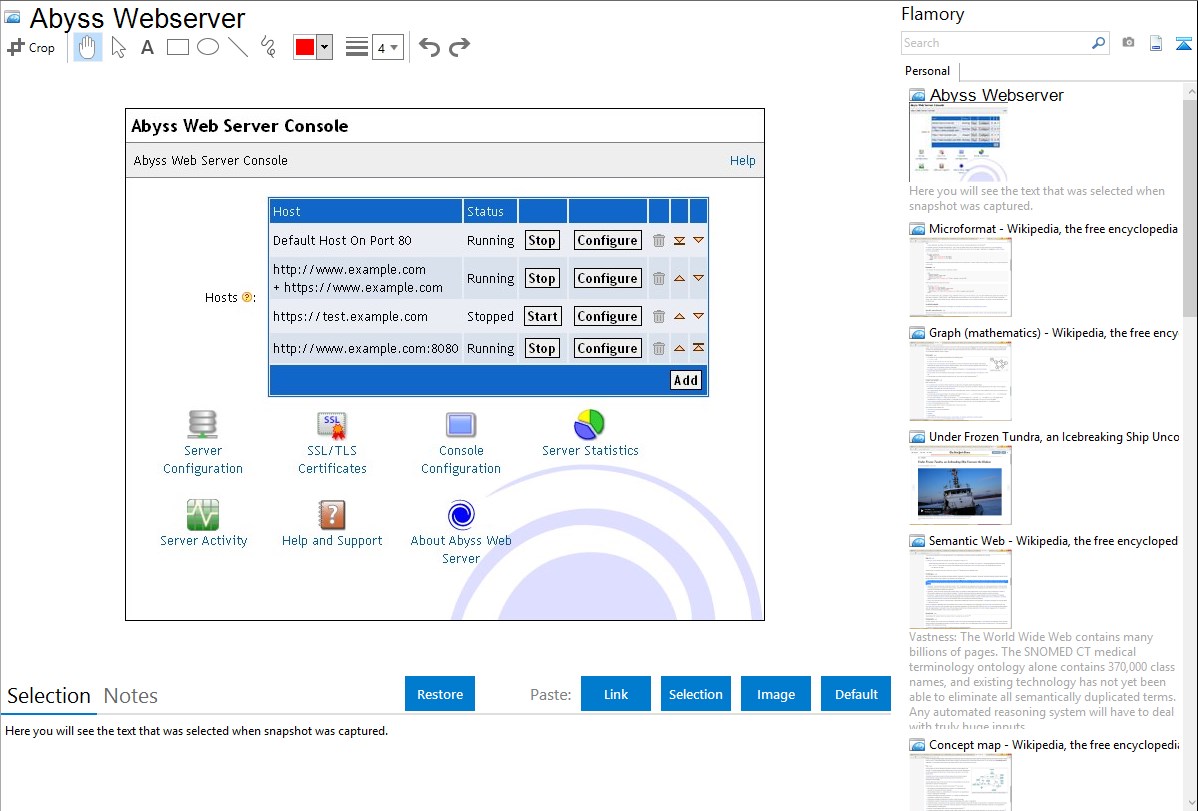Select the Crop tool
Image resolution: width=1198 pixels, height=811 pixels.
[31, 47]
